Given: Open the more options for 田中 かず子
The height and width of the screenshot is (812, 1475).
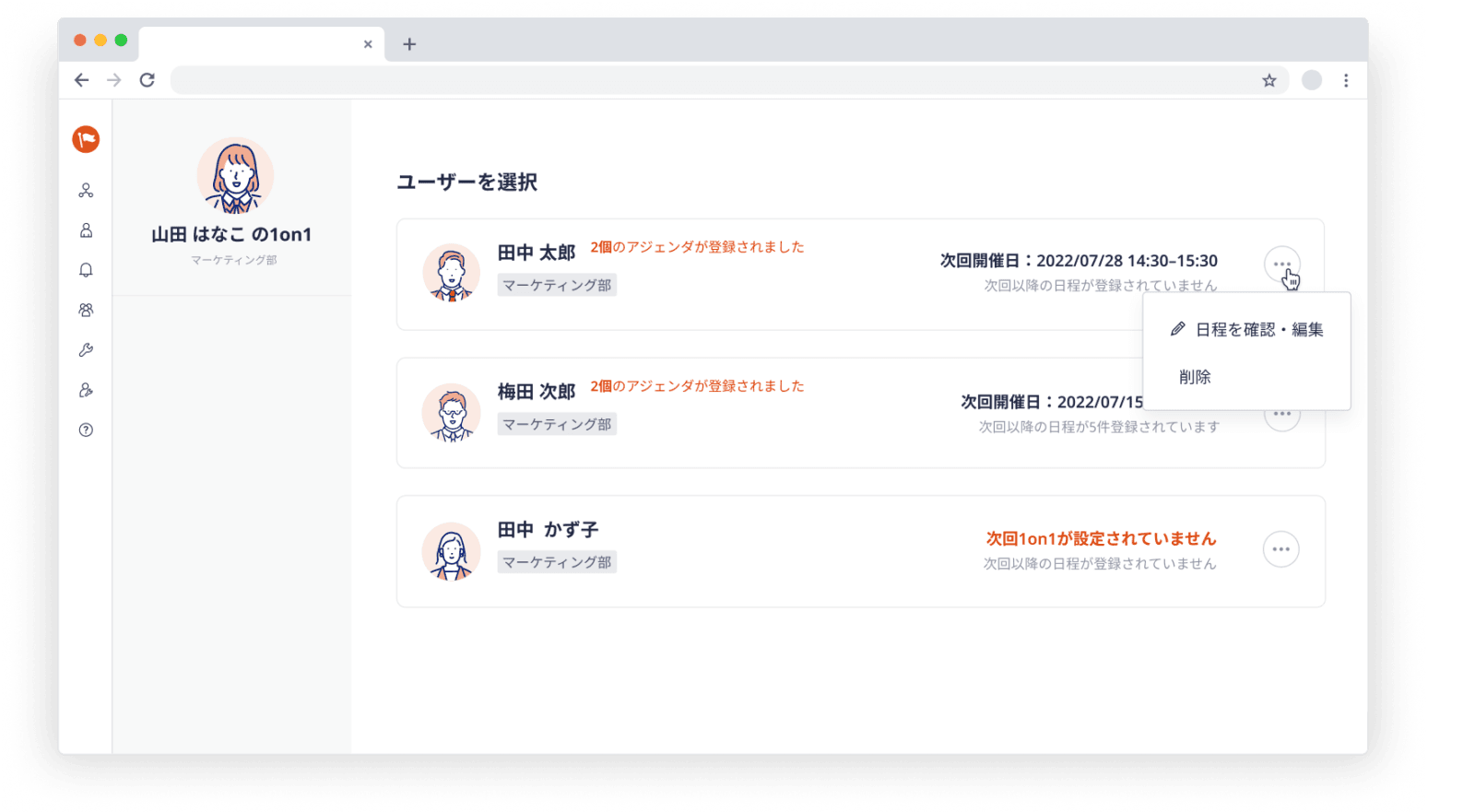Looking at the screenshot, I should pyautogui.click(x=1281, y=549).
